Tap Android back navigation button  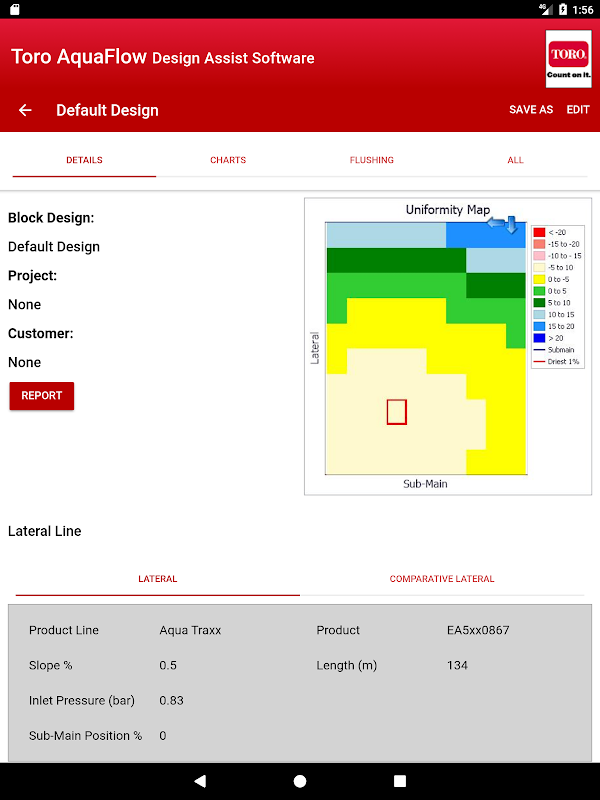pyautogui.click(x=200, y=781)
